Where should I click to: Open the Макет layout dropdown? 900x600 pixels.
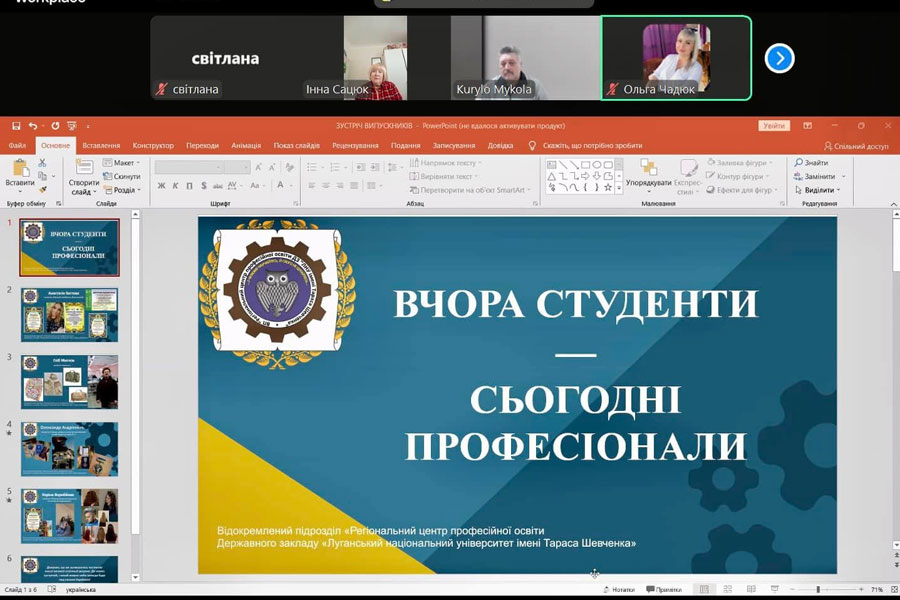point(122,162)
